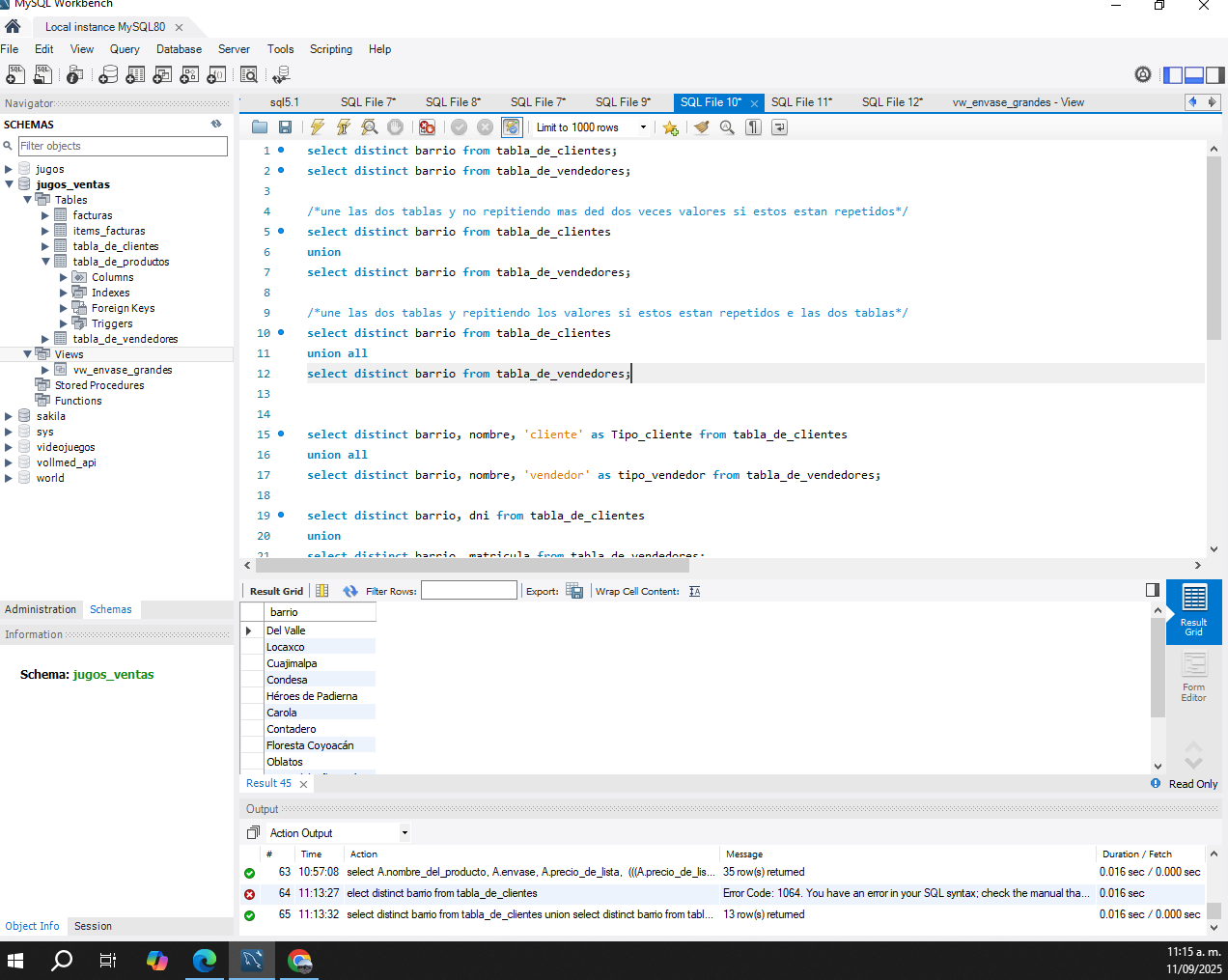Open the row limit dropdown
The height and width of the screenshot is (980, 1228).
coord(643,127)
